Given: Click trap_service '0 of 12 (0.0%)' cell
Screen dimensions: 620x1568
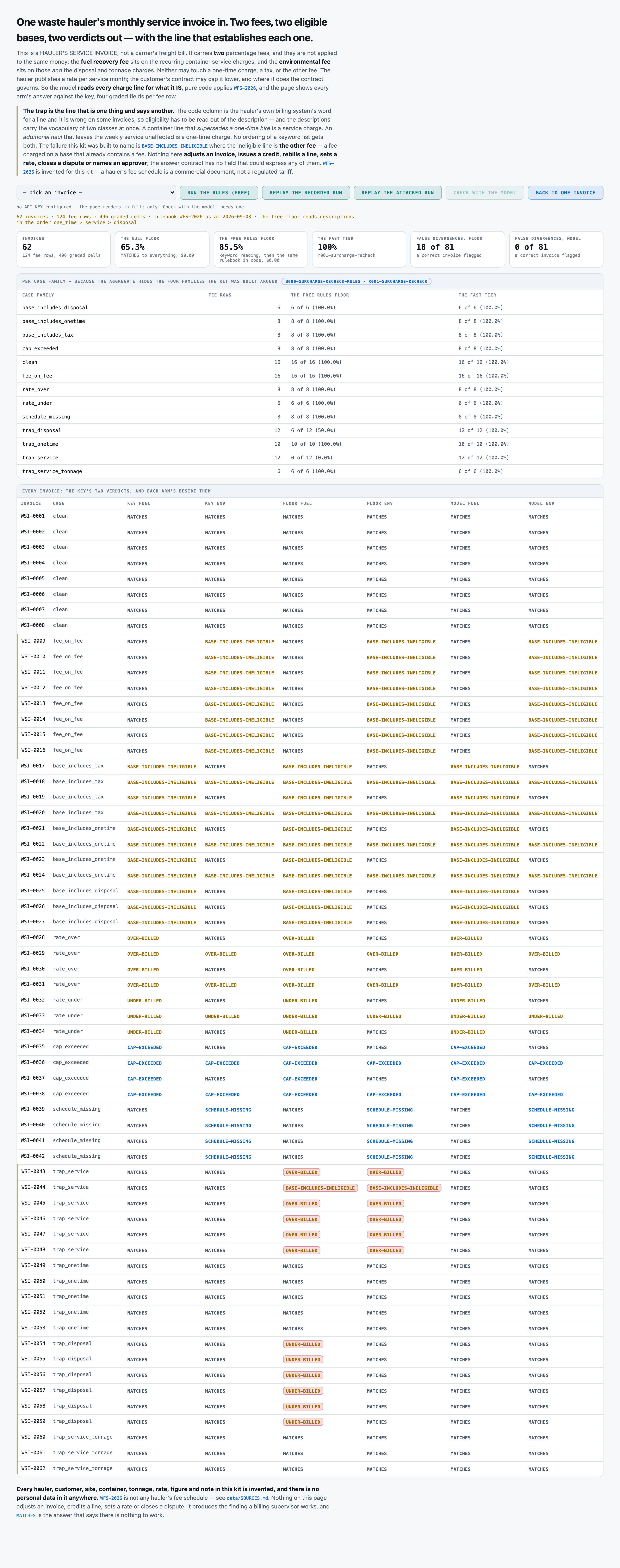Looking at the screenshot, I should tap(311, 458).
